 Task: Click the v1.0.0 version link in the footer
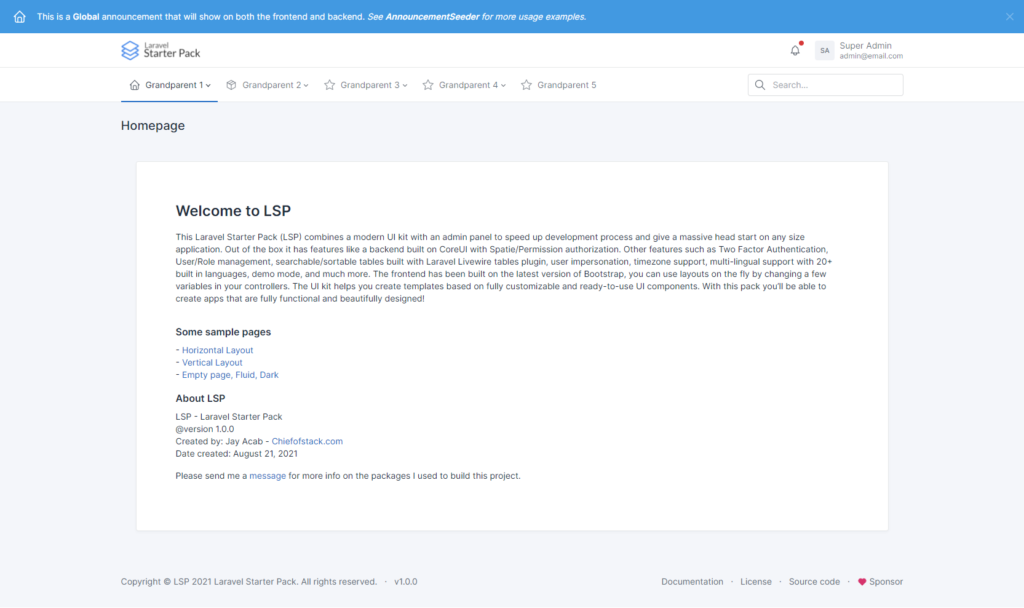[x=406, y=582]
